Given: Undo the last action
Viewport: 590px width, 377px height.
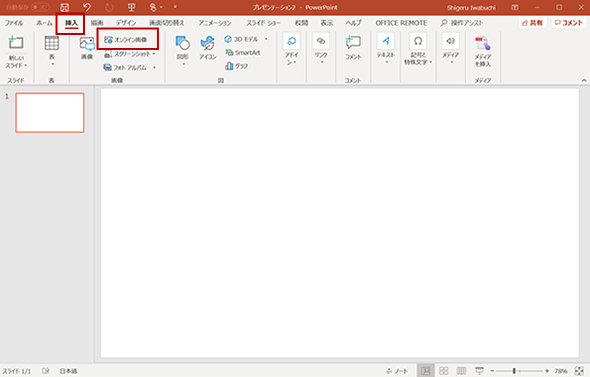Looking at the screenshot, I should [87, 7].
